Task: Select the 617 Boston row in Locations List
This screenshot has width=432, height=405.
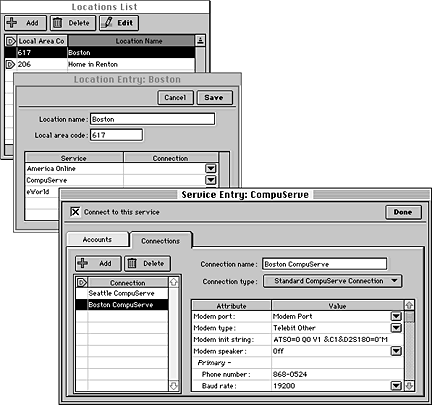Action: 100,52
